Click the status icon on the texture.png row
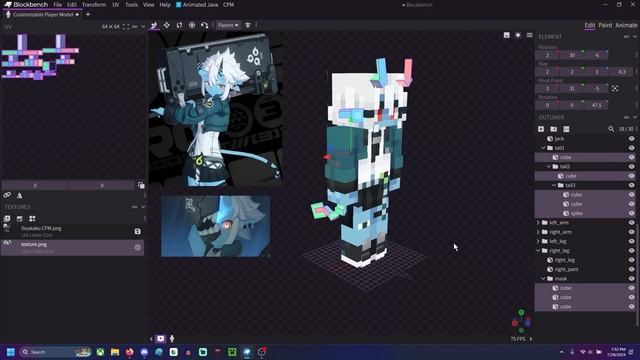640x360 pixels. (138, 247)
